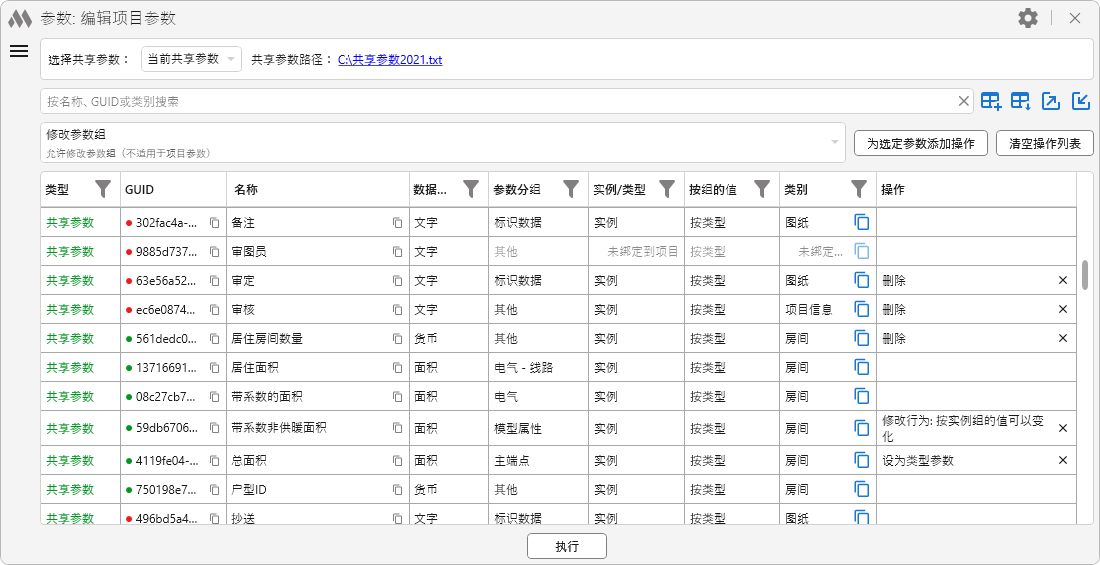Click the 类别 copy icon in 总面积 row
The image size is (1100, 565).
861,461
